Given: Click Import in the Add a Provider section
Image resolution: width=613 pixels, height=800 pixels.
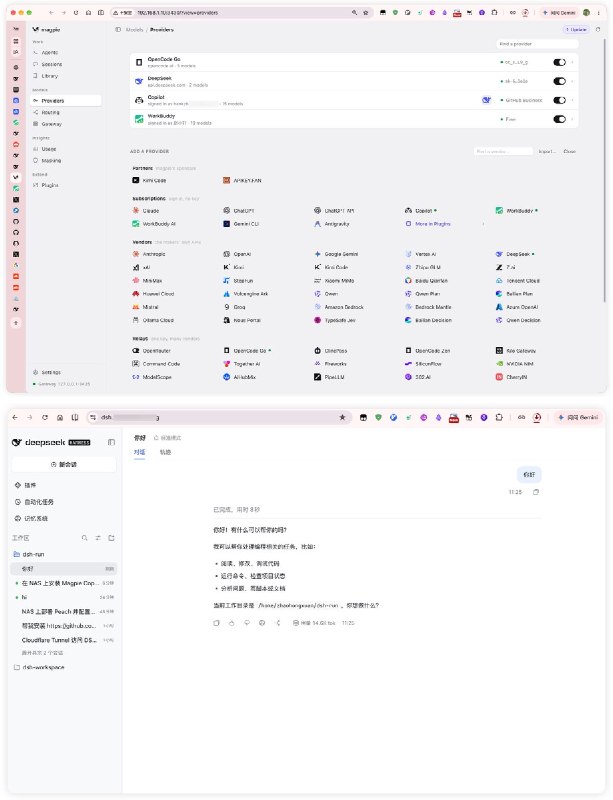Looking at the screenshot, I should coord(547,152).
